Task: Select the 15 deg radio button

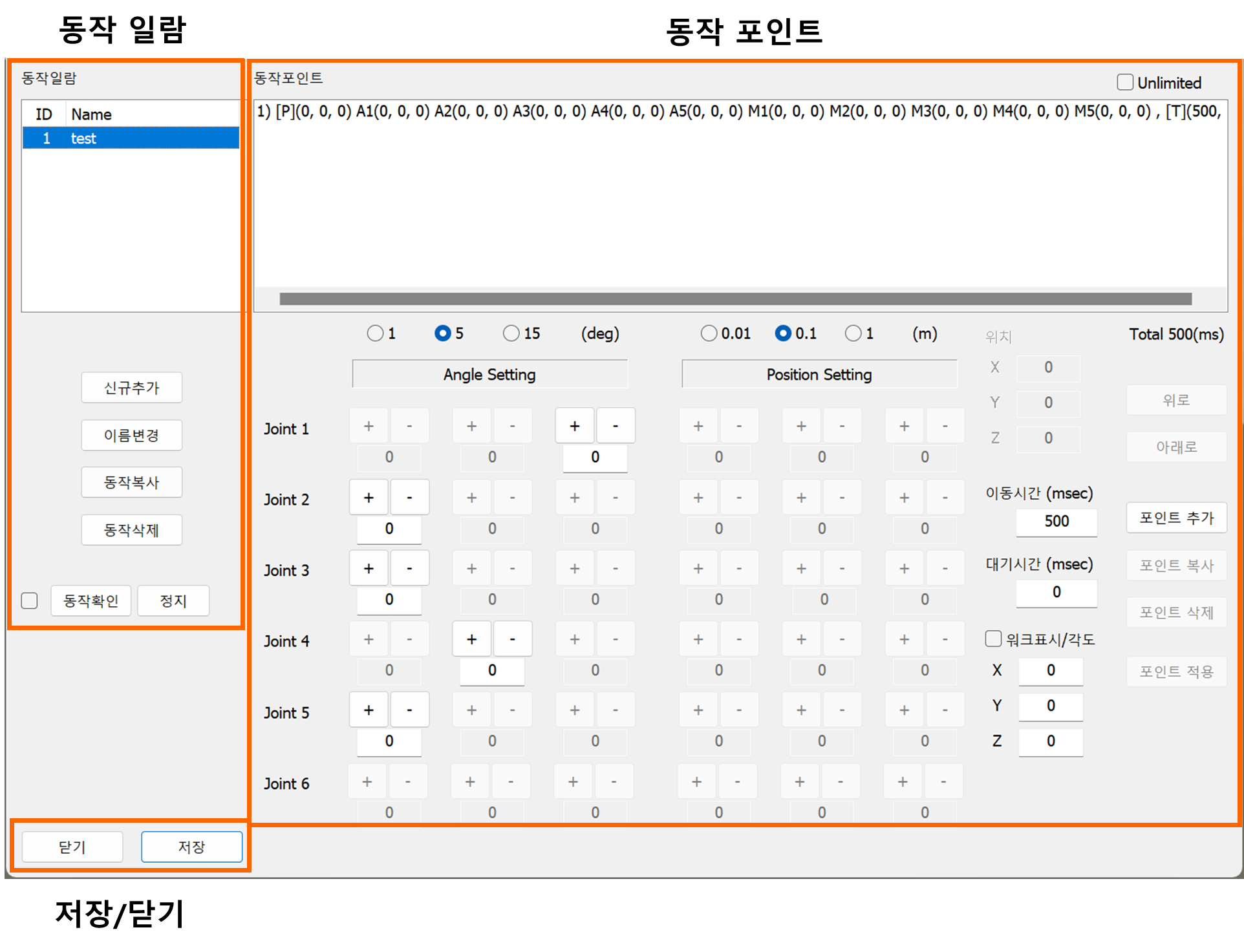Action: (511, 333)
